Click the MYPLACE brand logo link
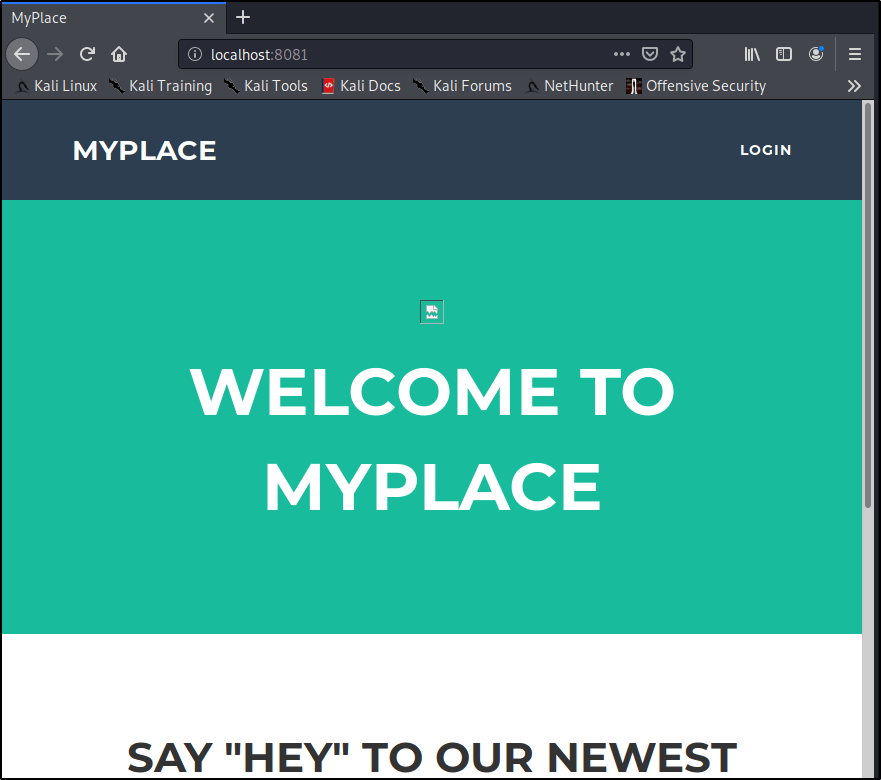This screenshot has height=780, width=881. 144,151
